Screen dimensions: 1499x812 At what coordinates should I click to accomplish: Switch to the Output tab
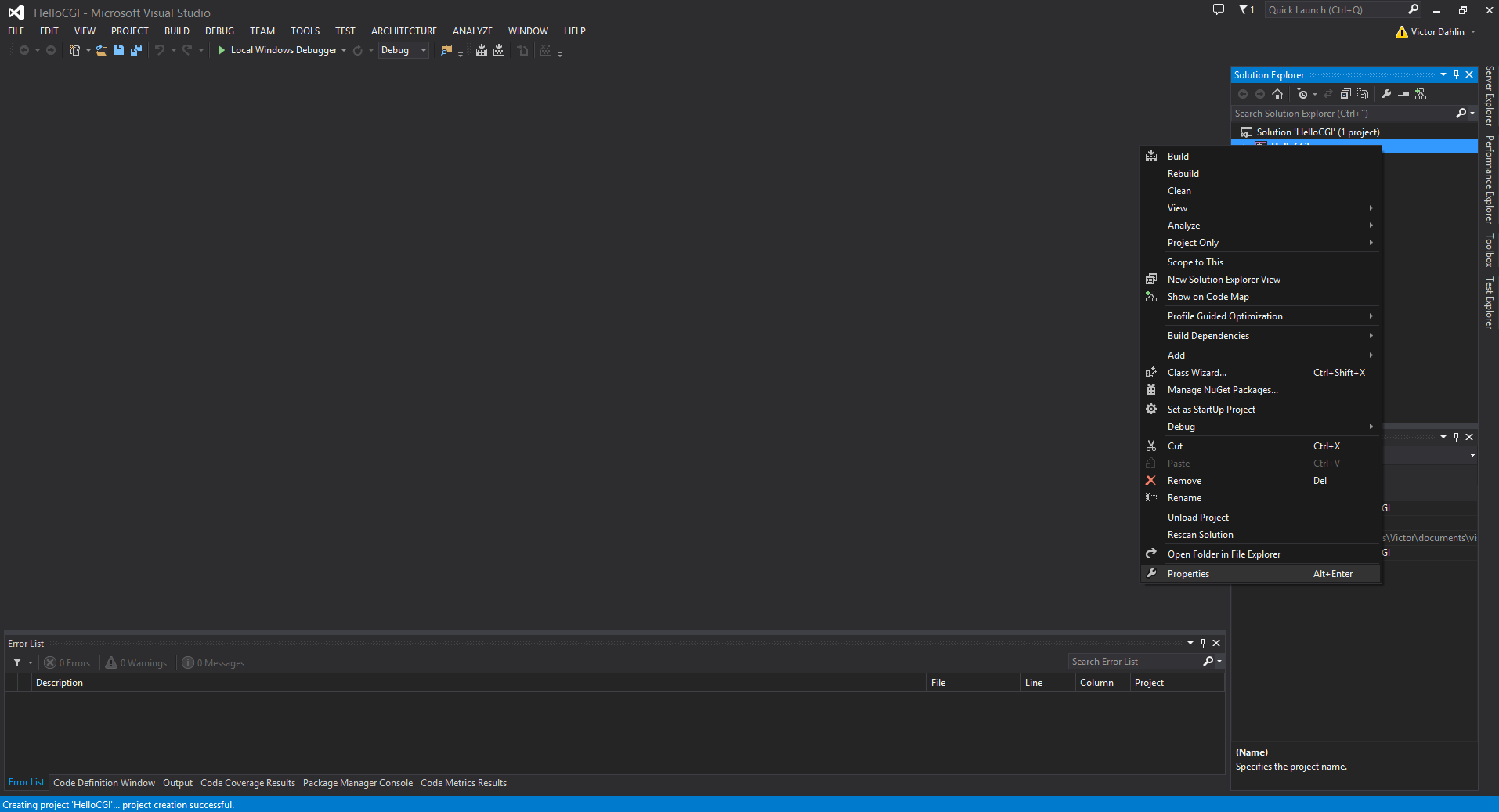(178, 783)
